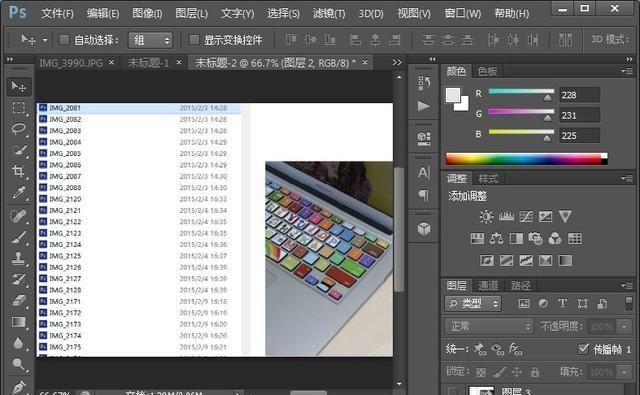The height and width of the screenshot is (395, 640).
Task: Filter layers by pixel layers icon
Action: [524, 303]
